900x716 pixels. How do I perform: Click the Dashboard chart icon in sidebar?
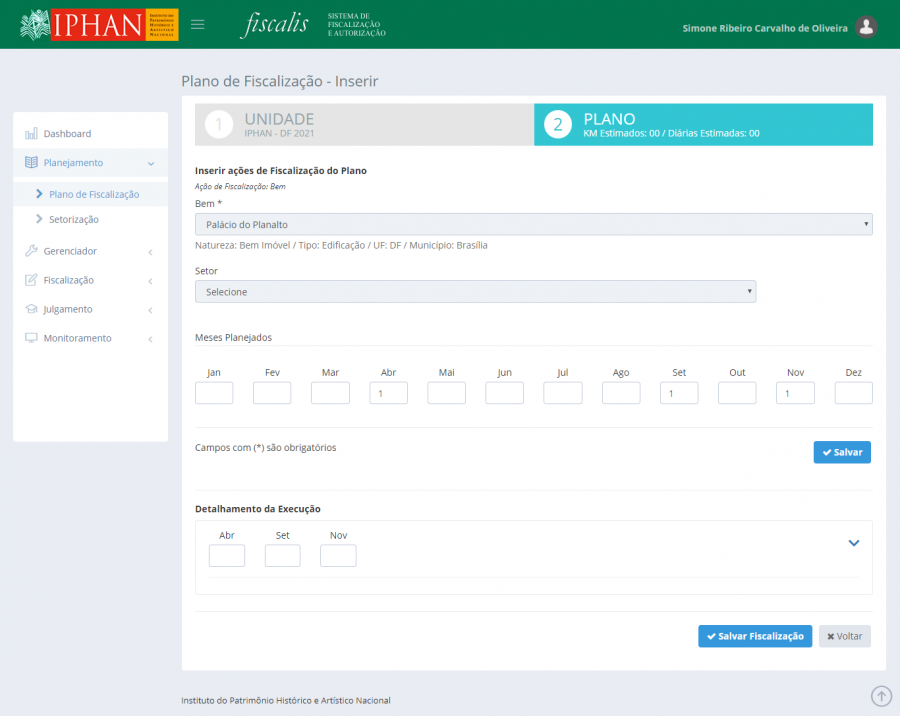click(x=31, y=134)
